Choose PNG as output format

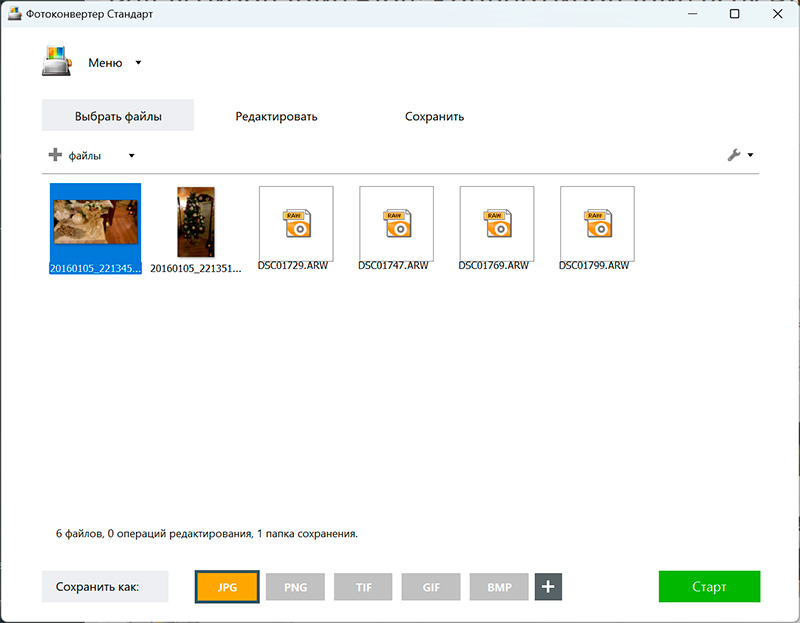pyautogui.click(x=296, y=587)
